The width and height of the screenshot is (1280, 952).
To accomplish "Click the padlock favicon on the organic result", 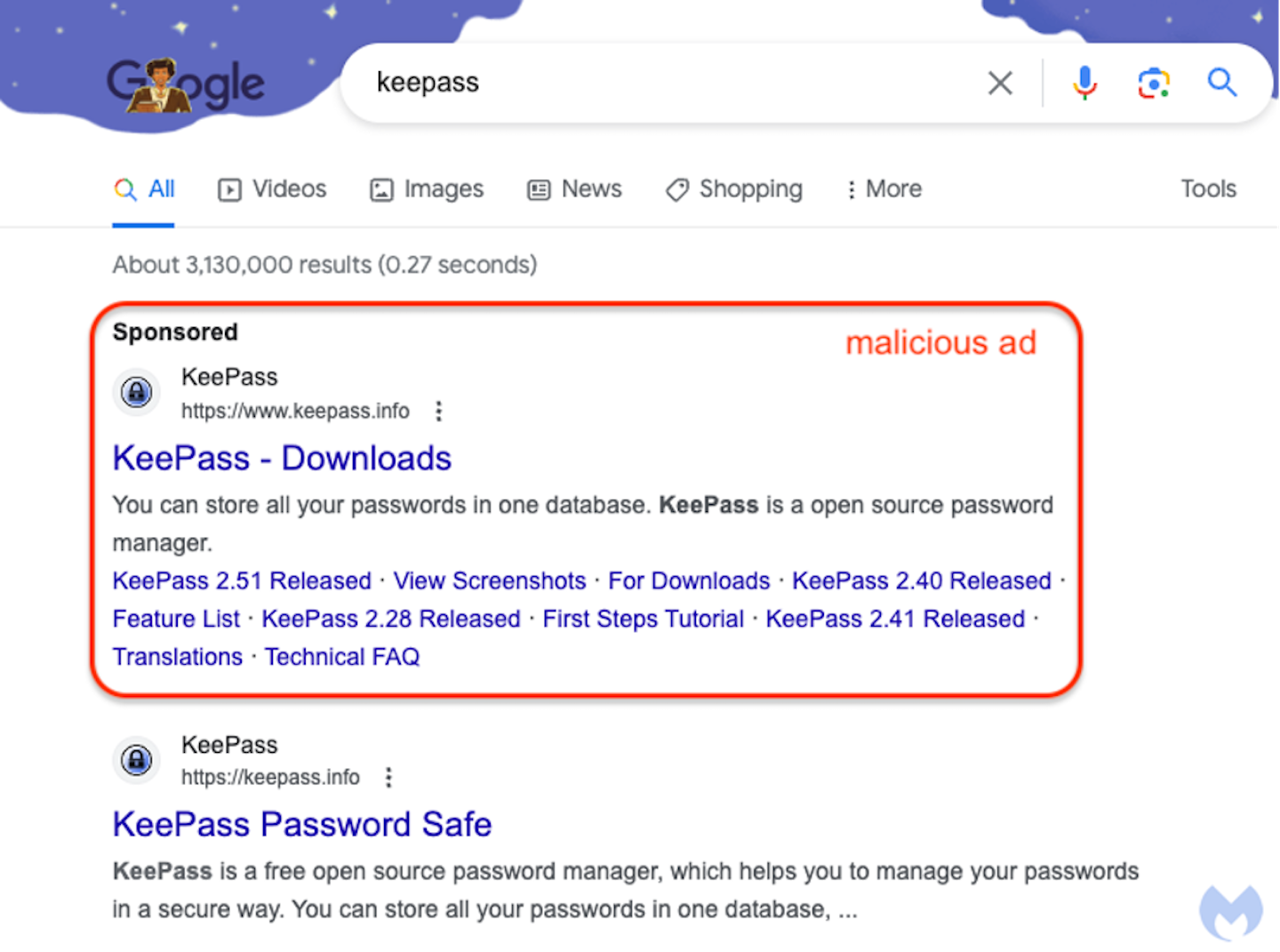I will point(136,760).
